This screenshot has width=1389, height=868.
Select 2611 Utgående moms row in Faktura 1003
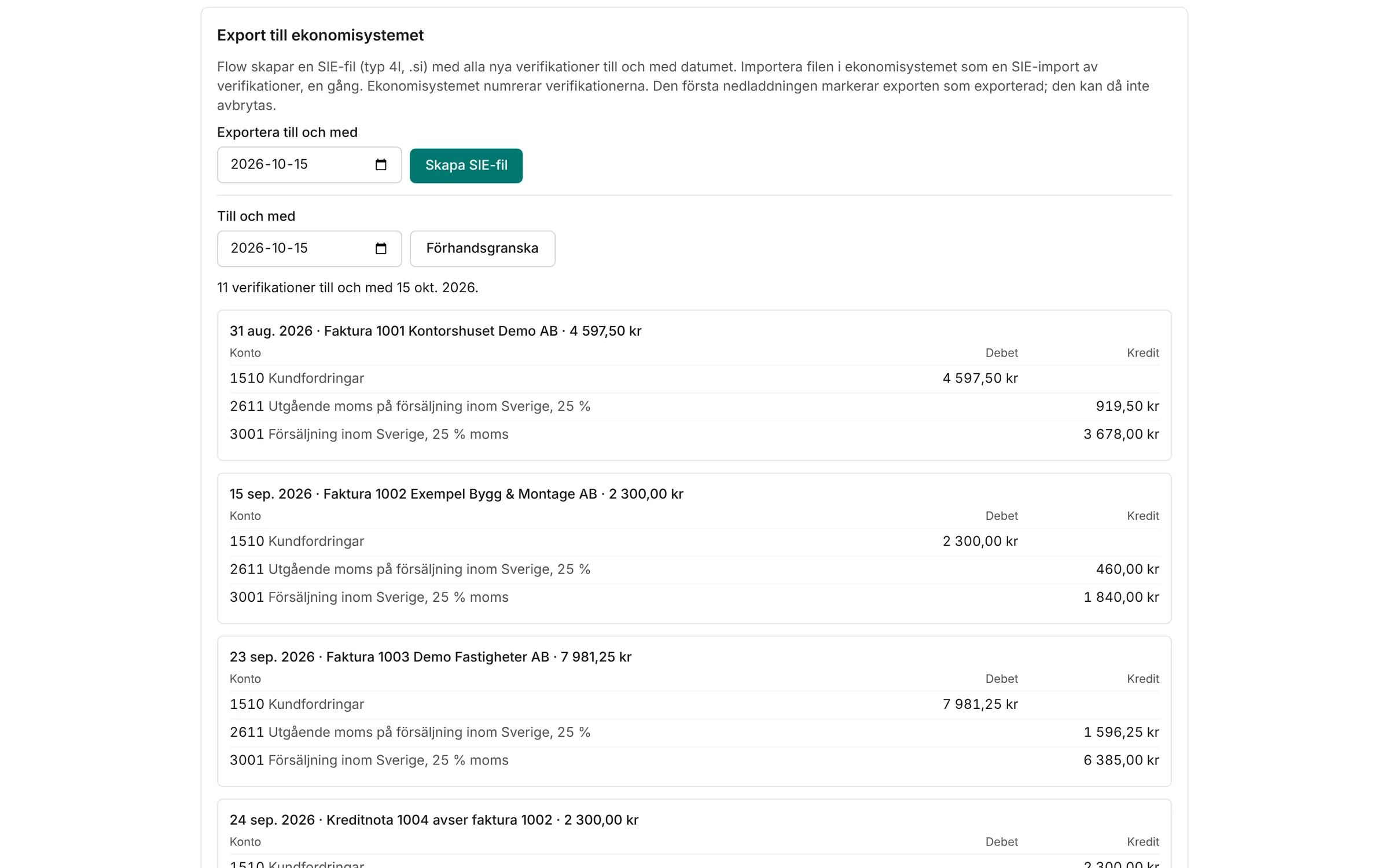[694, 733]
